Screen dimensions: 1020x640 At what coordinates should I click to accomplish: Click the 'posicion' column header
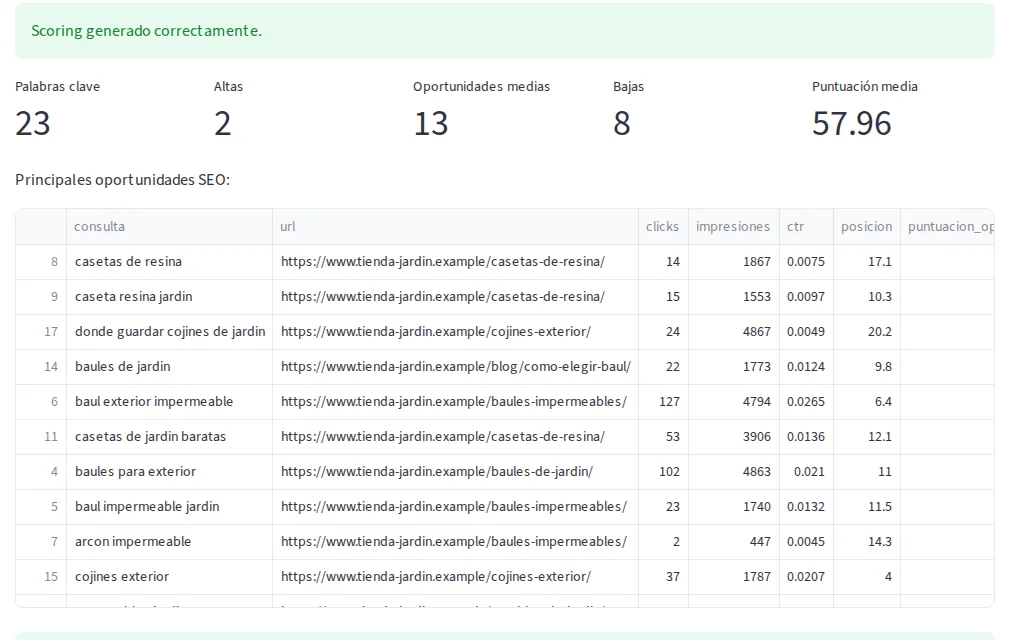coord(866,226)
